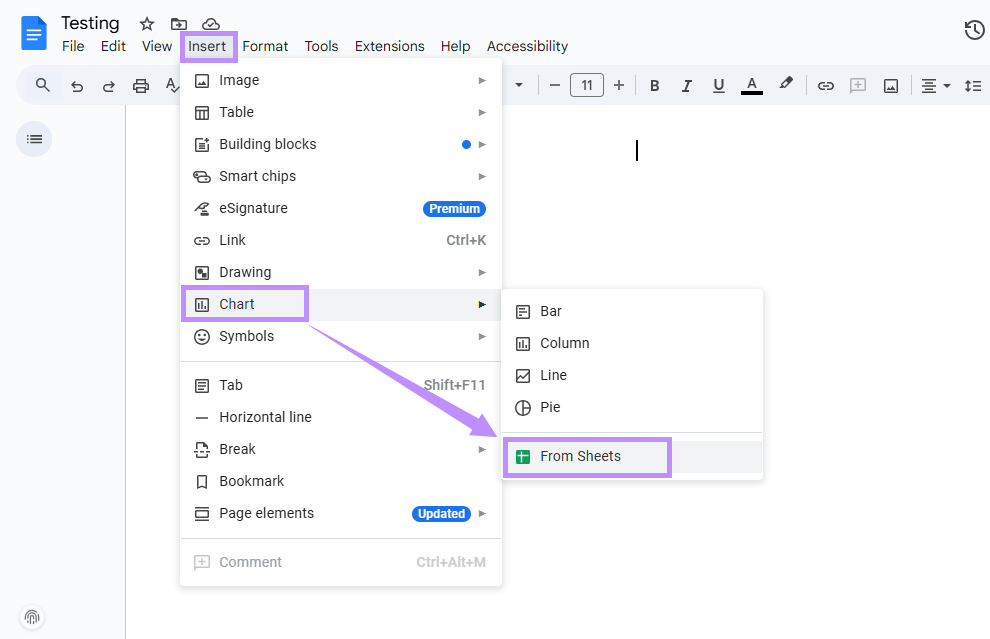Open version history clock icon
Image resolution: width=990 pixels, height=639 pixels.
(x=974, y=30)
